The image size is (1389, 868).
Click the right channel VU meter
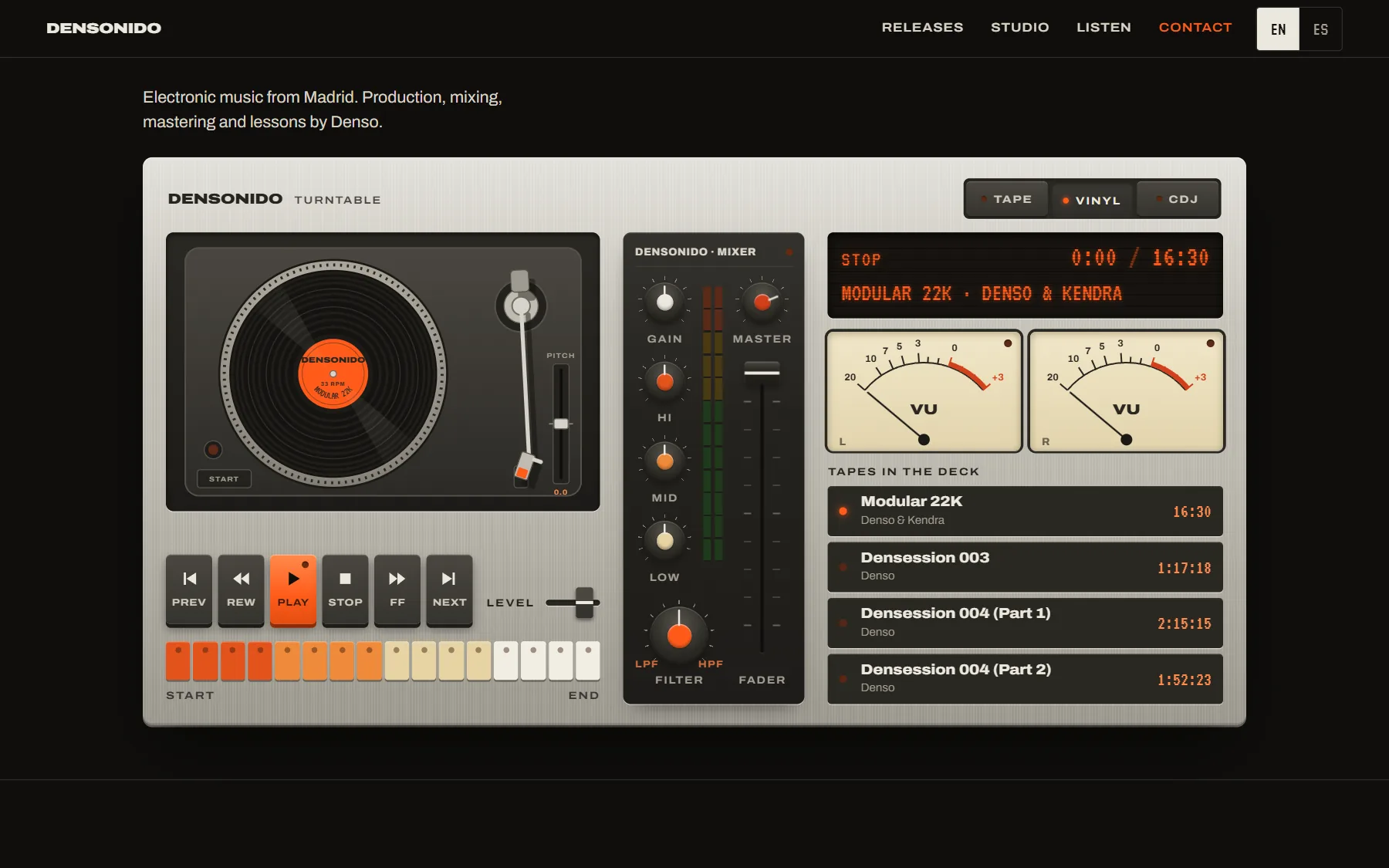1127,391
